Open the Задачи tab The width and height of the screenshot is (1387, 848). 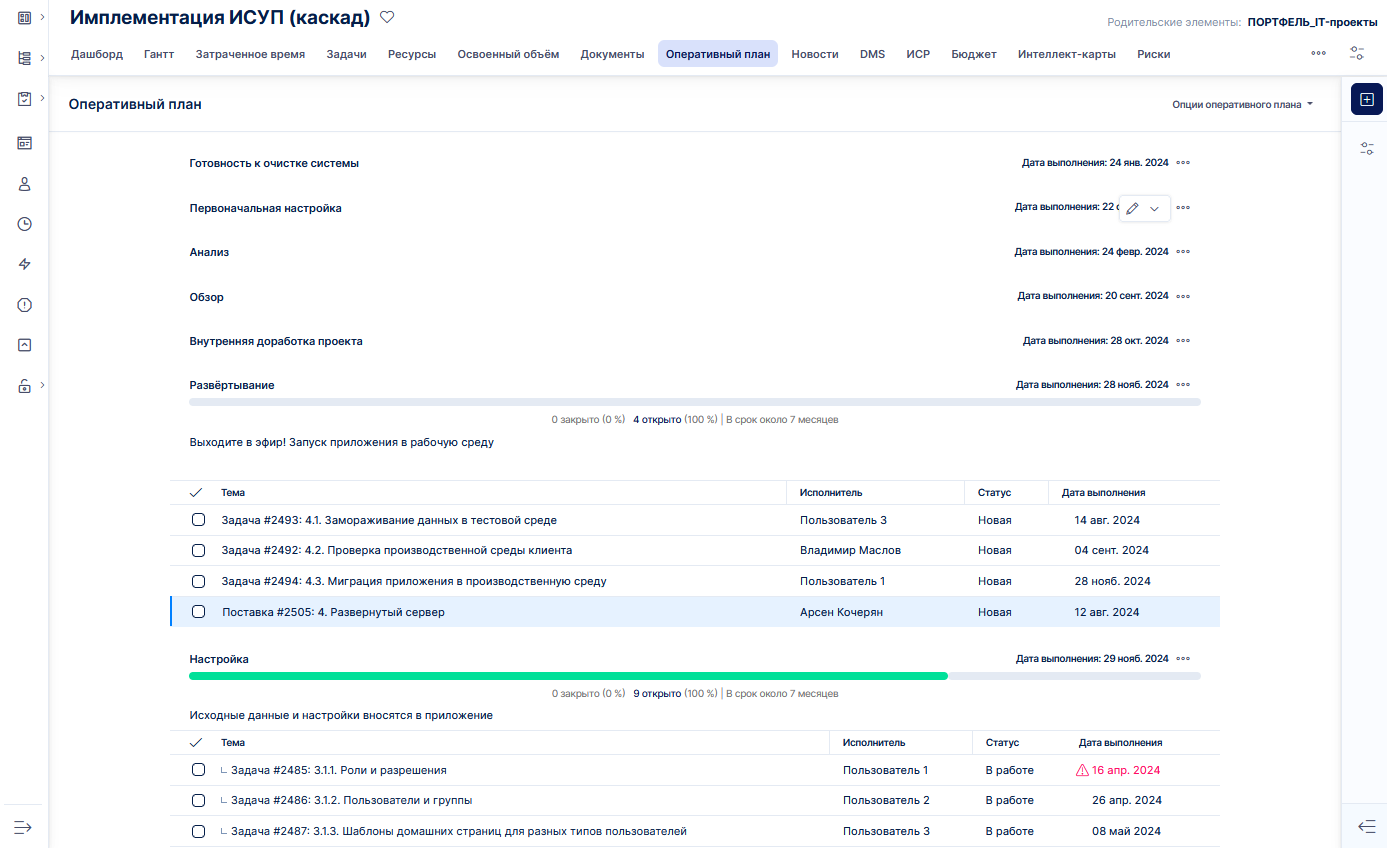(346, 54)
